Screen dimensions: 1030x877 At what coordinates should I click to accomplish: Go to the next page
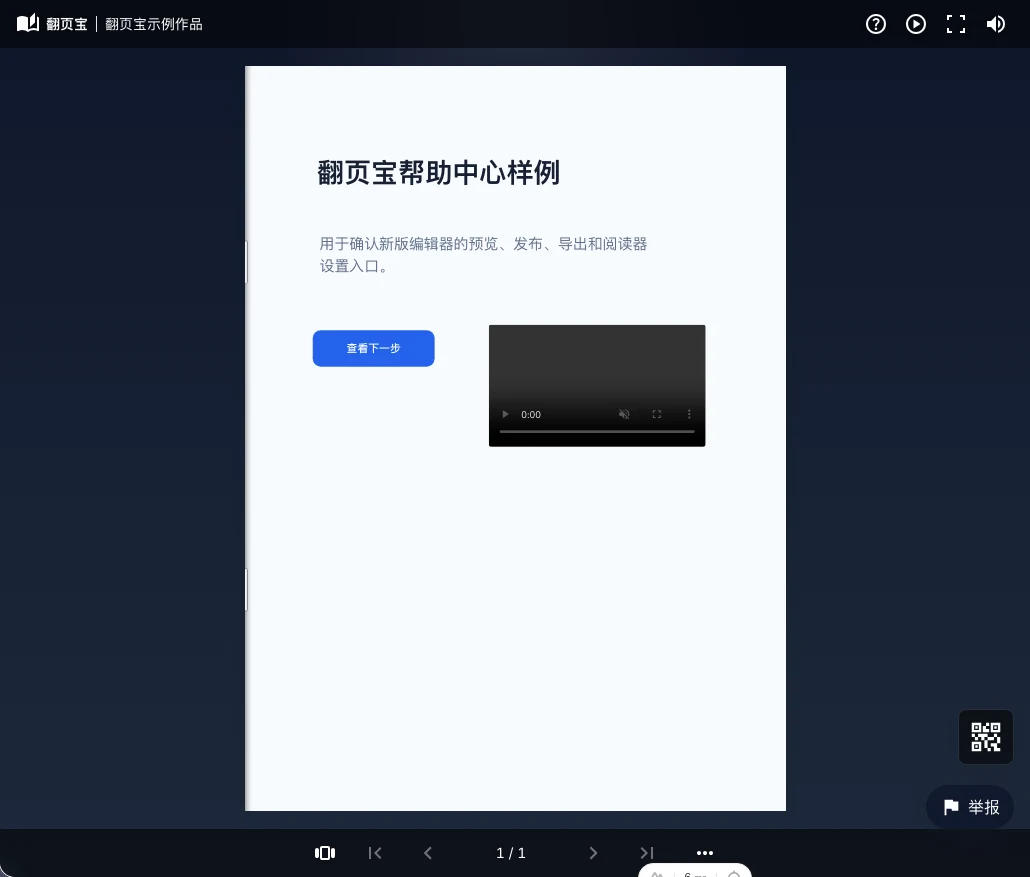pyautogui.click(x=593, y=853)
